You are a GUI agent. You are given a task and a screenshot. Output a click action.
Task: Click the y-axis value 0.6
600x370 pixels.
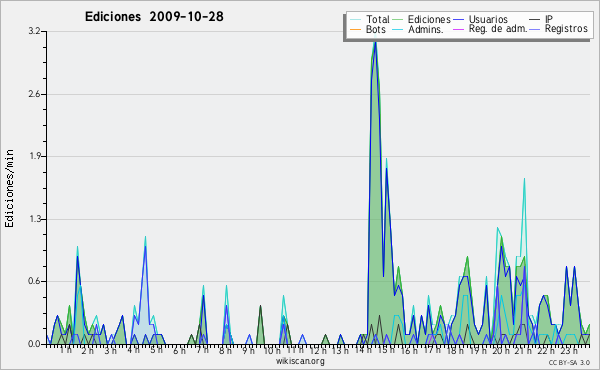coord(35,281)
